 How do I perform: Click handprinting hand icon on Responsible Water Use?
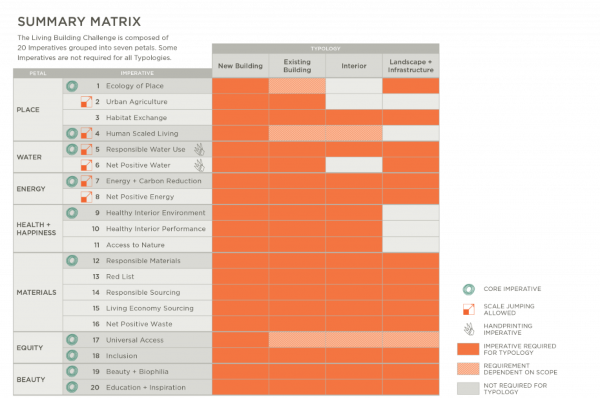(199, 149)
